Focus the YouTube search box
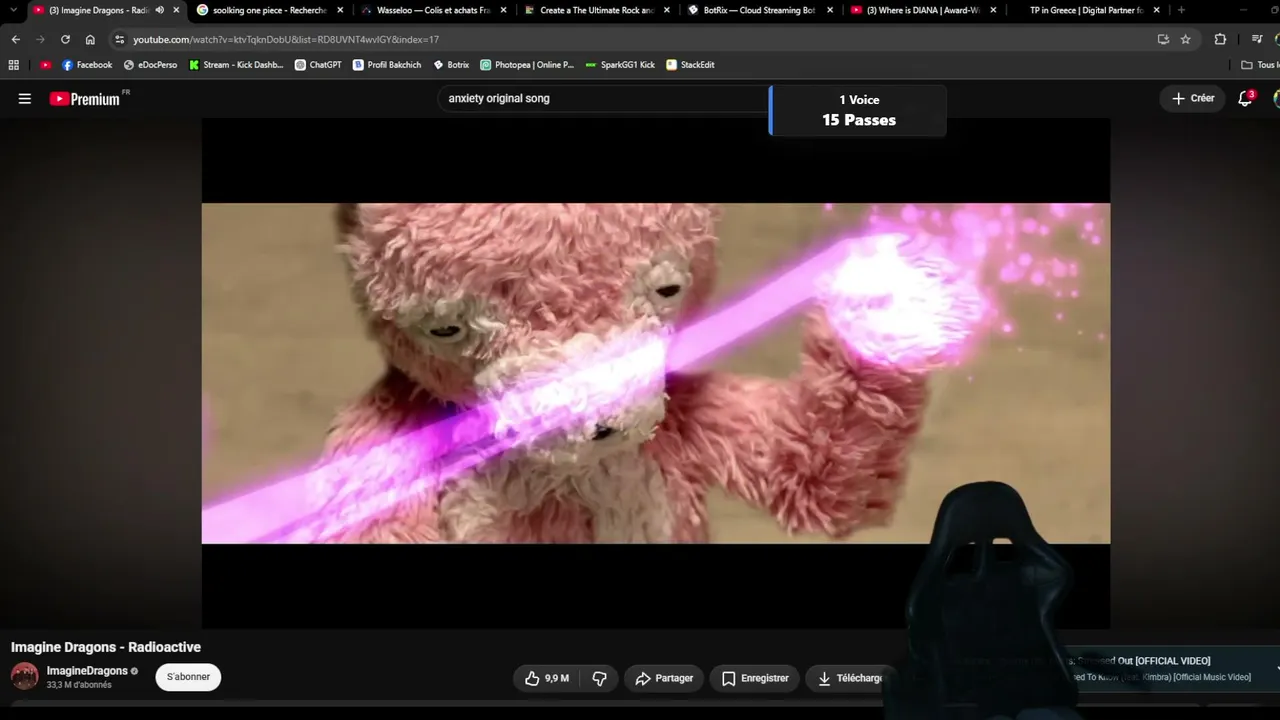 point(603,98)
